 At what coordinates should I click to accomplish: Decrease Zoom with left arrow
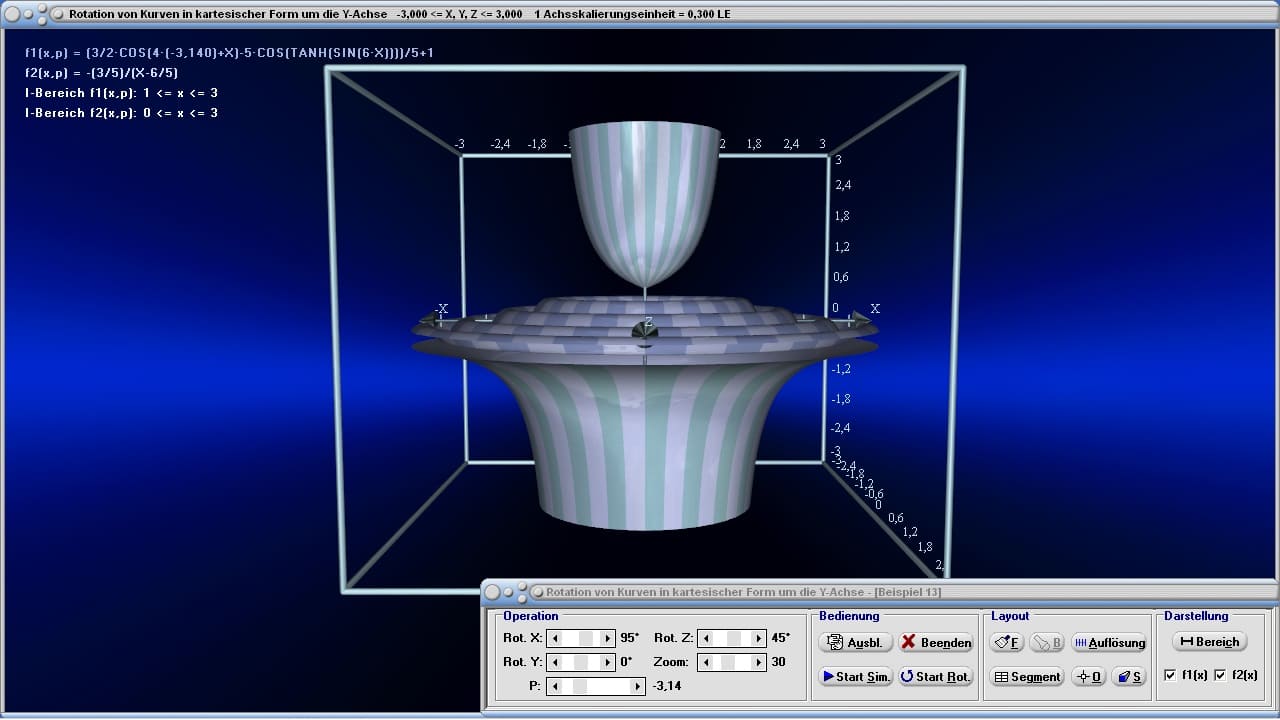coord(706,662)
